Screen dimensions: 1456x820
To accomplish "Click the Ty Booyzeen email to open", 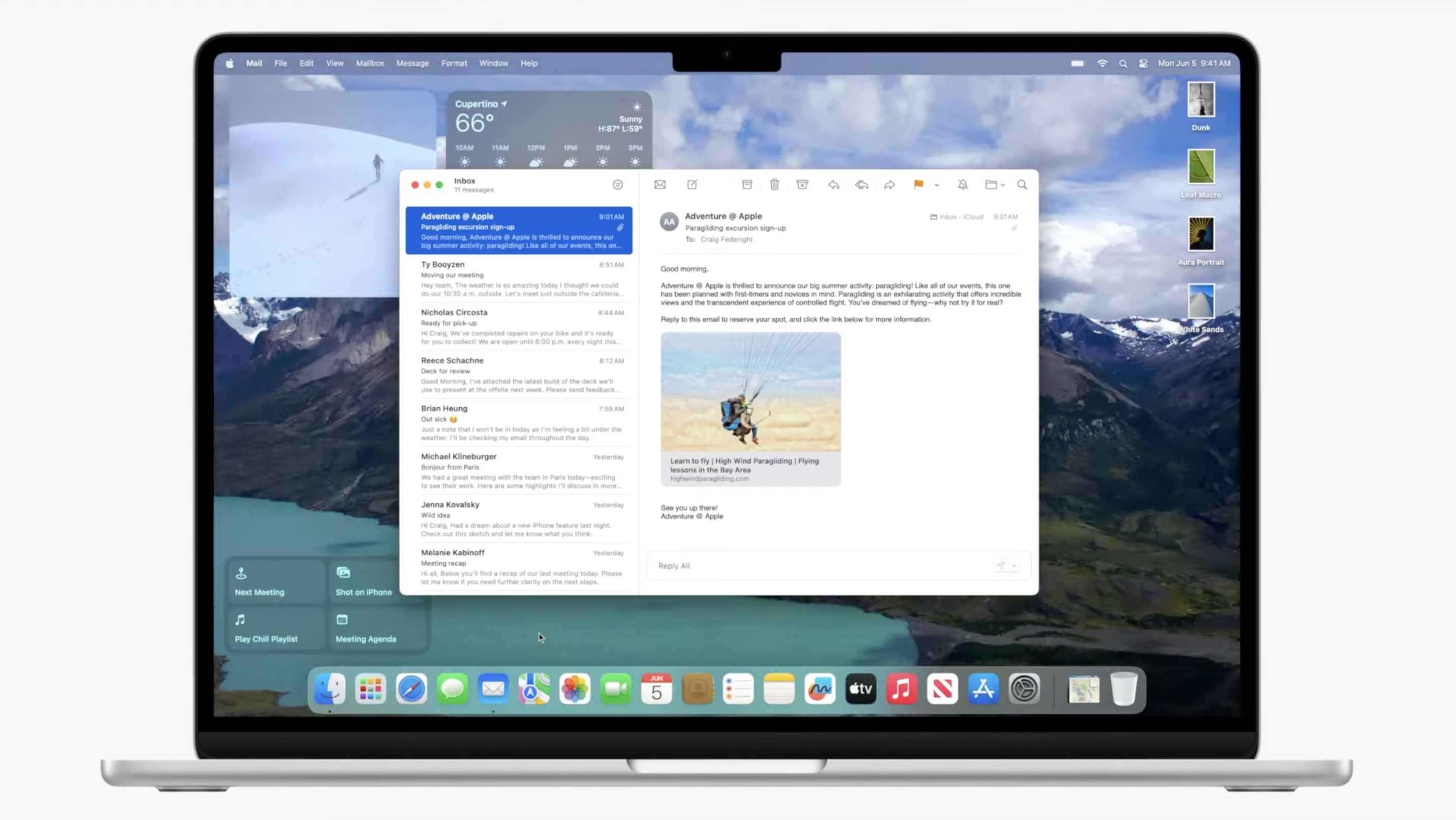I will coord(519,278).
